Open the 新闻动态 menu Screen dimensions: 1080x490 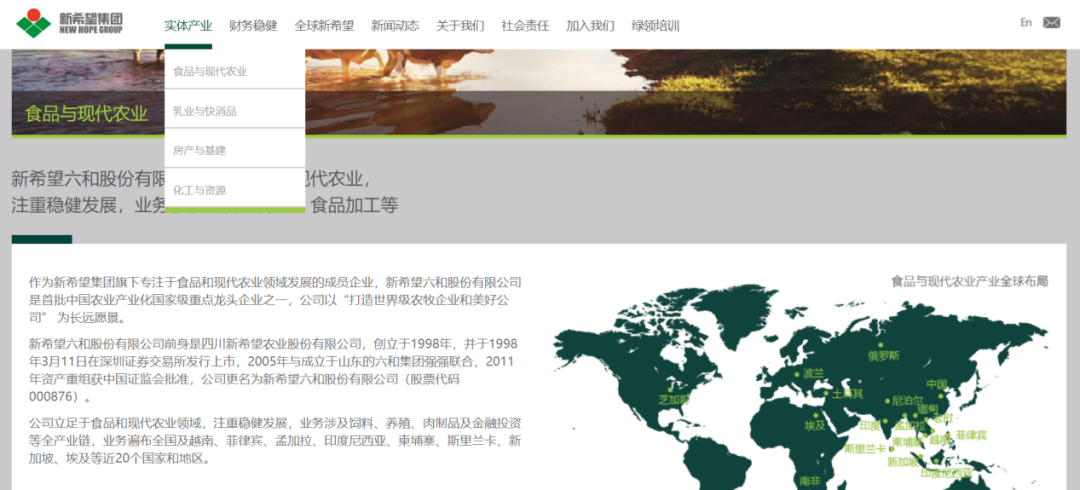pos(395,26)
